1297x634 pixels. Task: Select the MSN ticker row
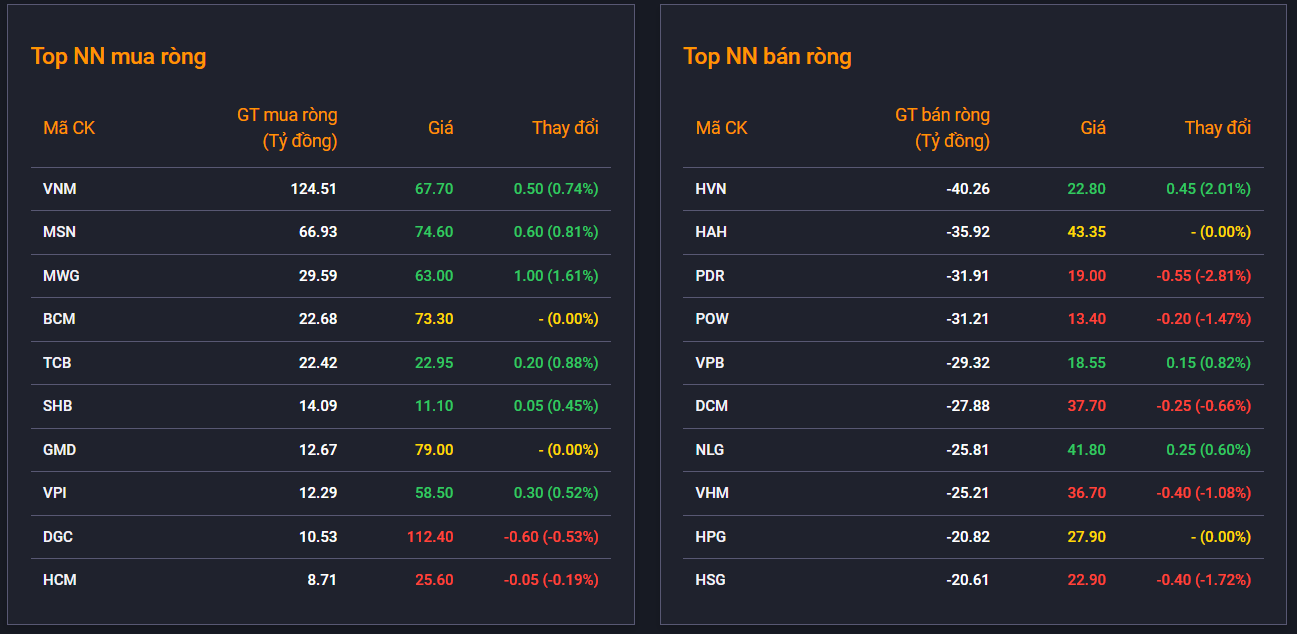coord(320,232)
